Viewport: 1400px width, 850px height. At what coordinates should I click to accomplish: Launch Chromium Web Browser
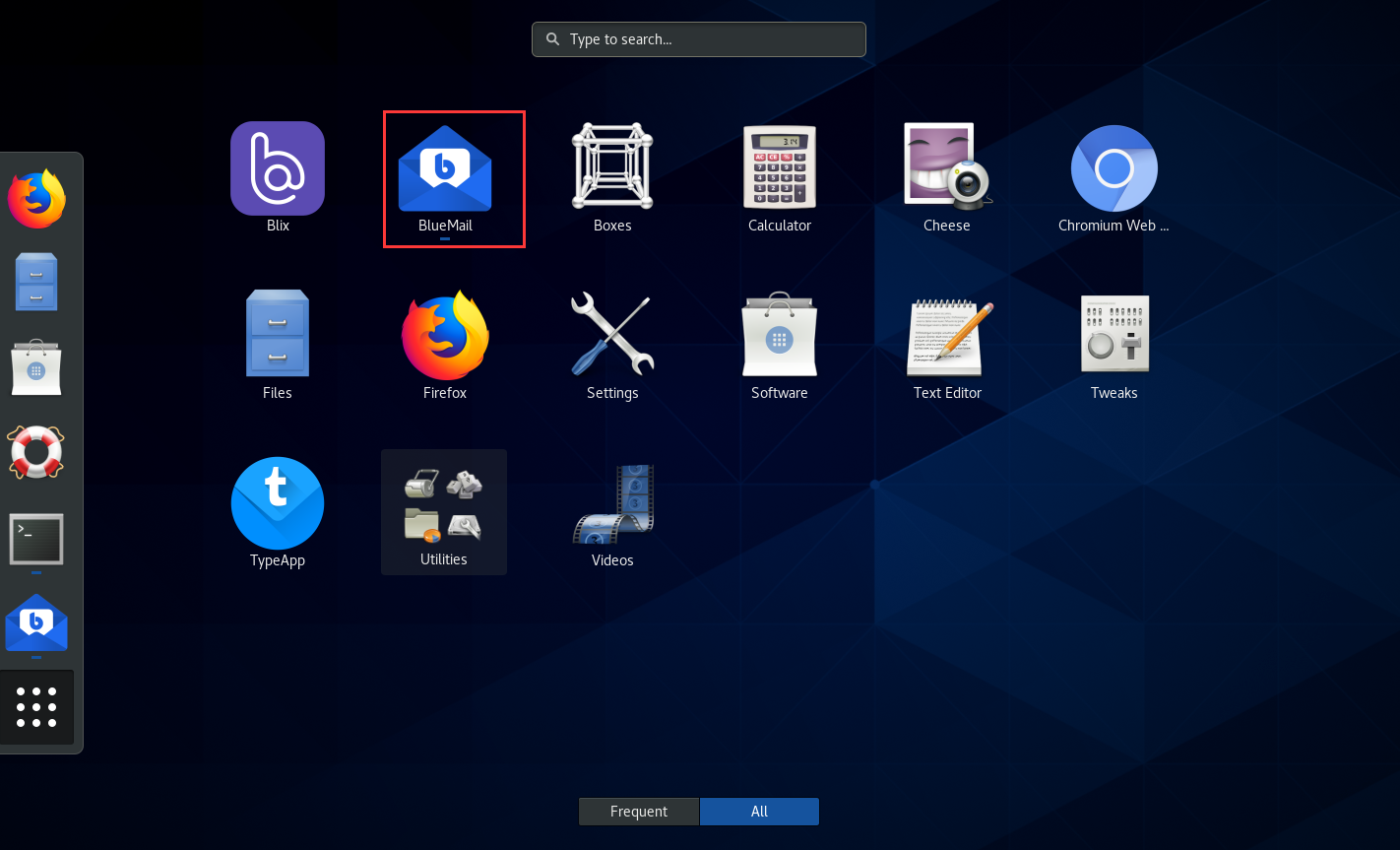point(1114,178)
